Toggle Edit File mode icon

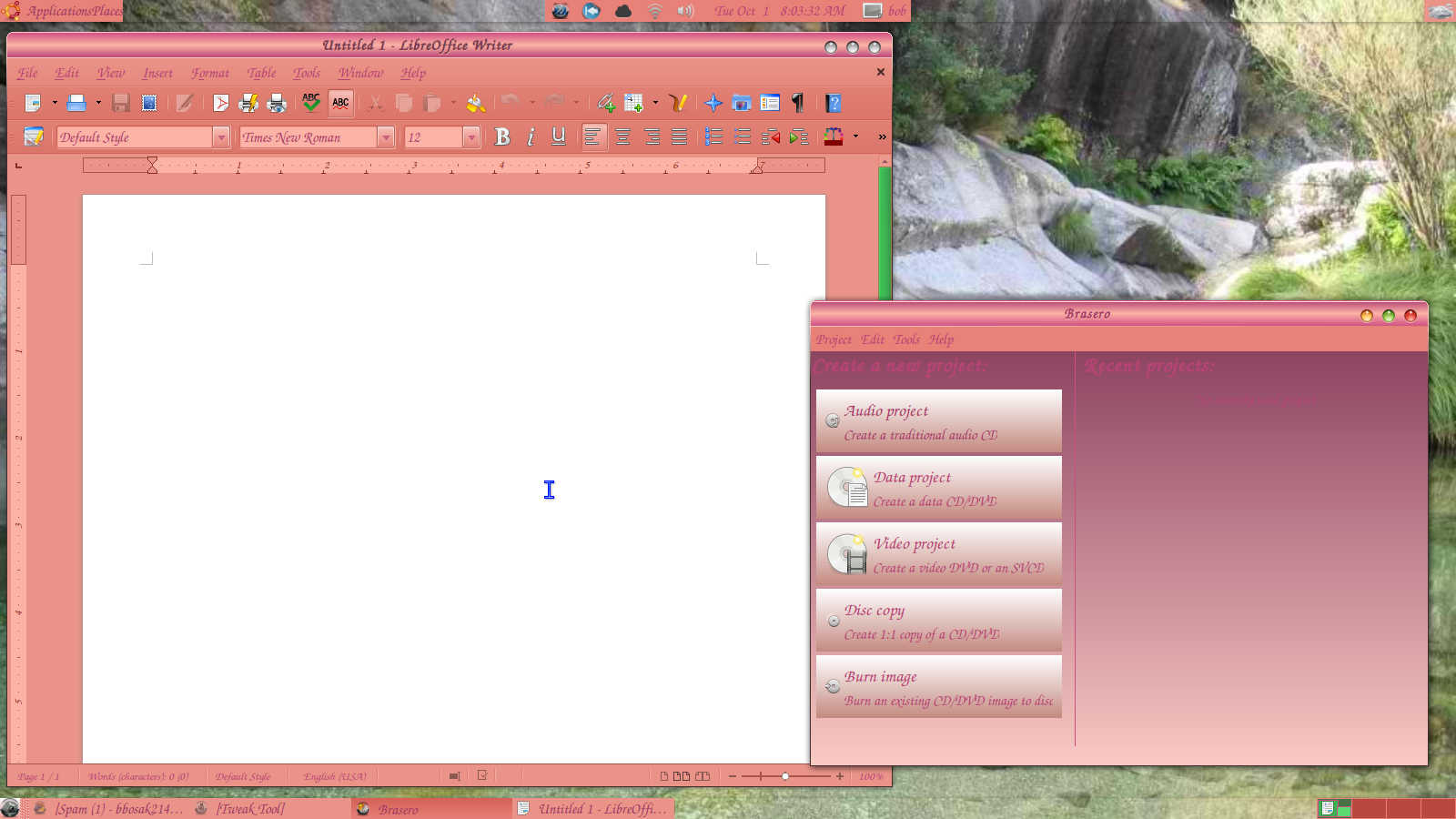click(185, 103)
